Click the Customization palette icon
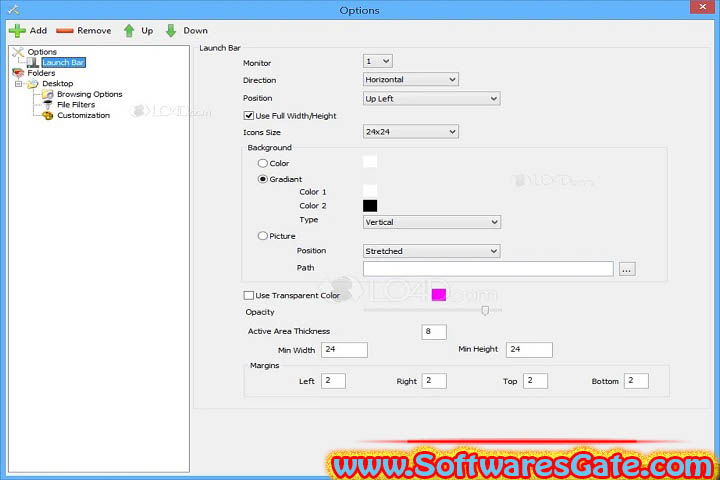 point(47,115)
